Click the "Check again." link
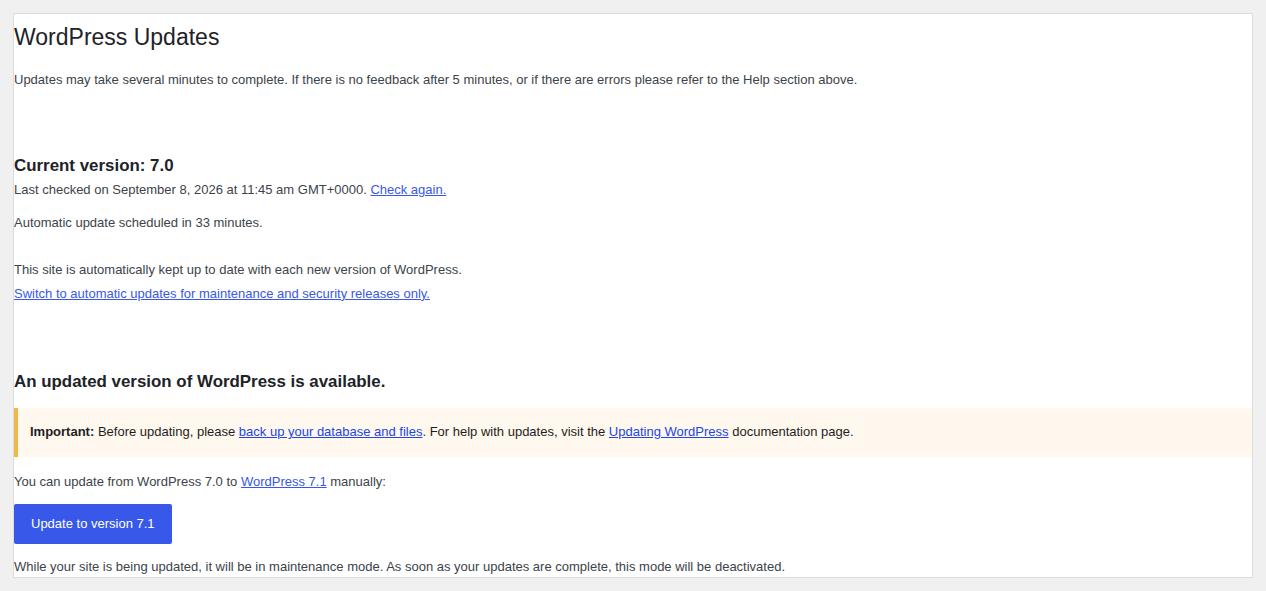Image resolution: width=1266 pixels, height=591 pixels. point(408,190)
